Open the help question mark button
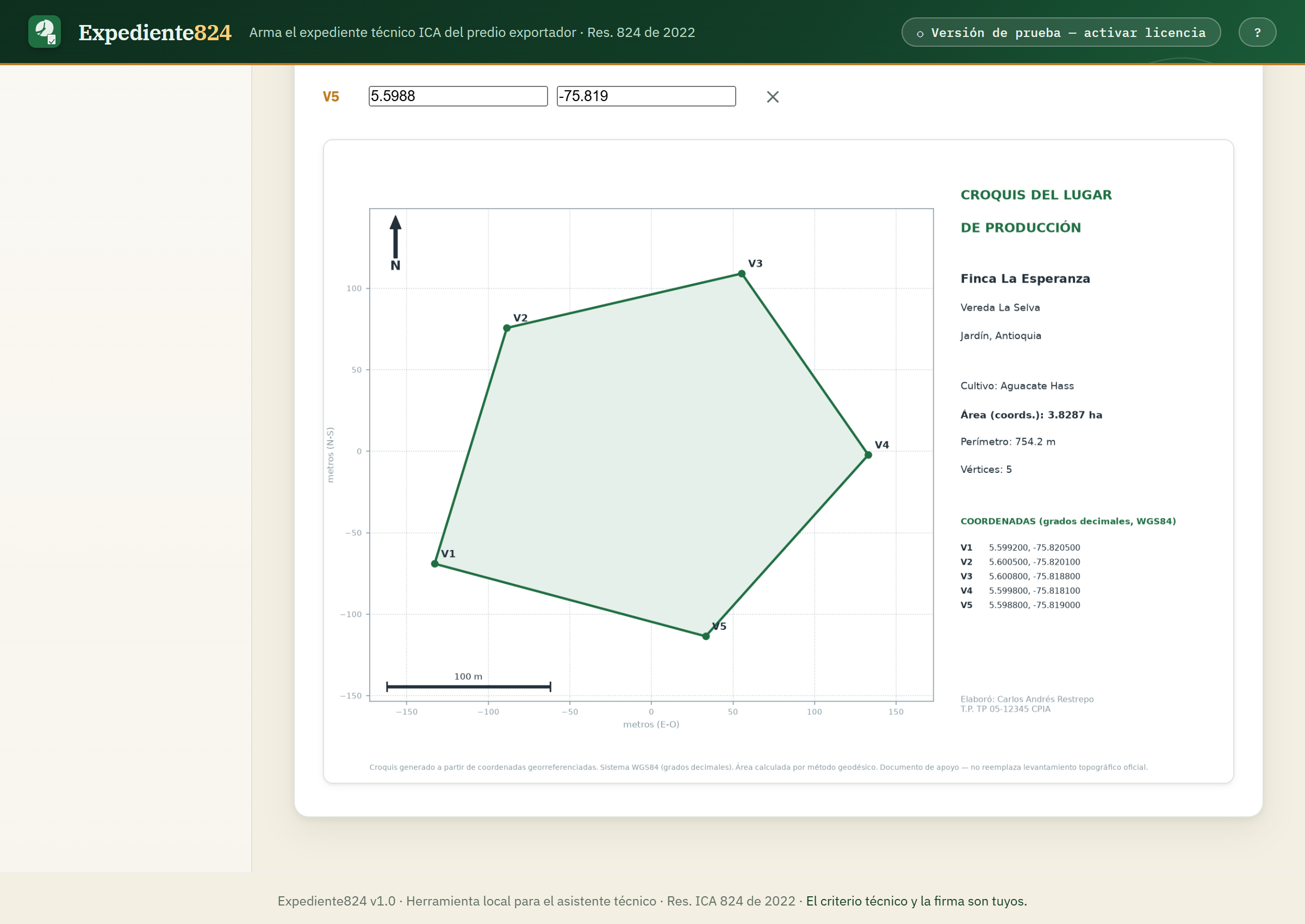This screenshot has width=1305, height=924. [1257, 33]
